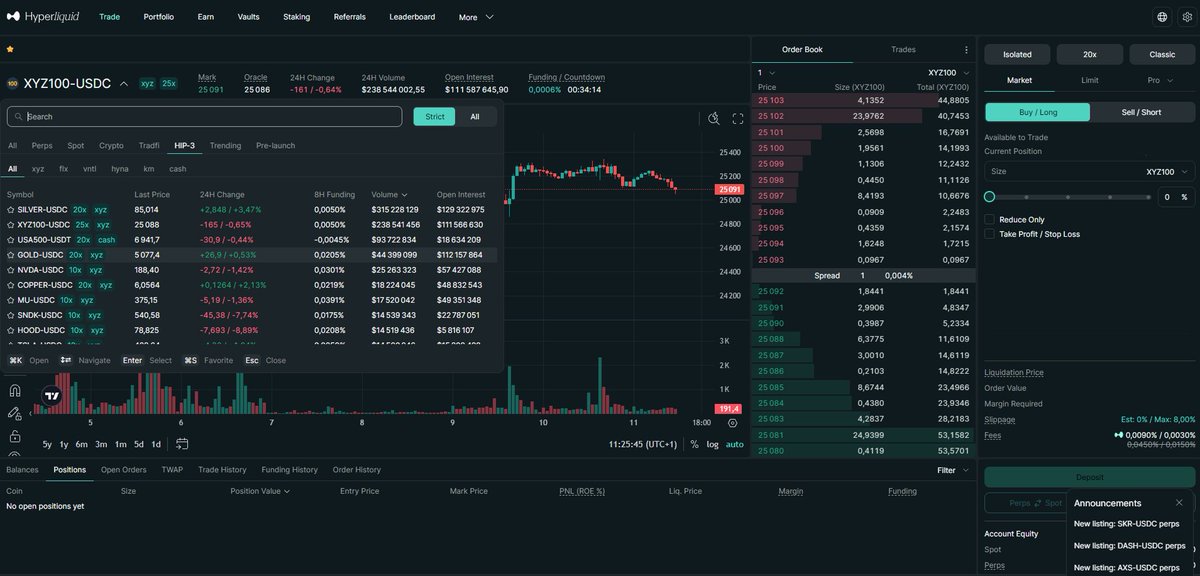The height and width of the screenshot is (576, 1200).
Task: Click inside the market Search field
Action: pyautogui.click(x=204, y=117)
